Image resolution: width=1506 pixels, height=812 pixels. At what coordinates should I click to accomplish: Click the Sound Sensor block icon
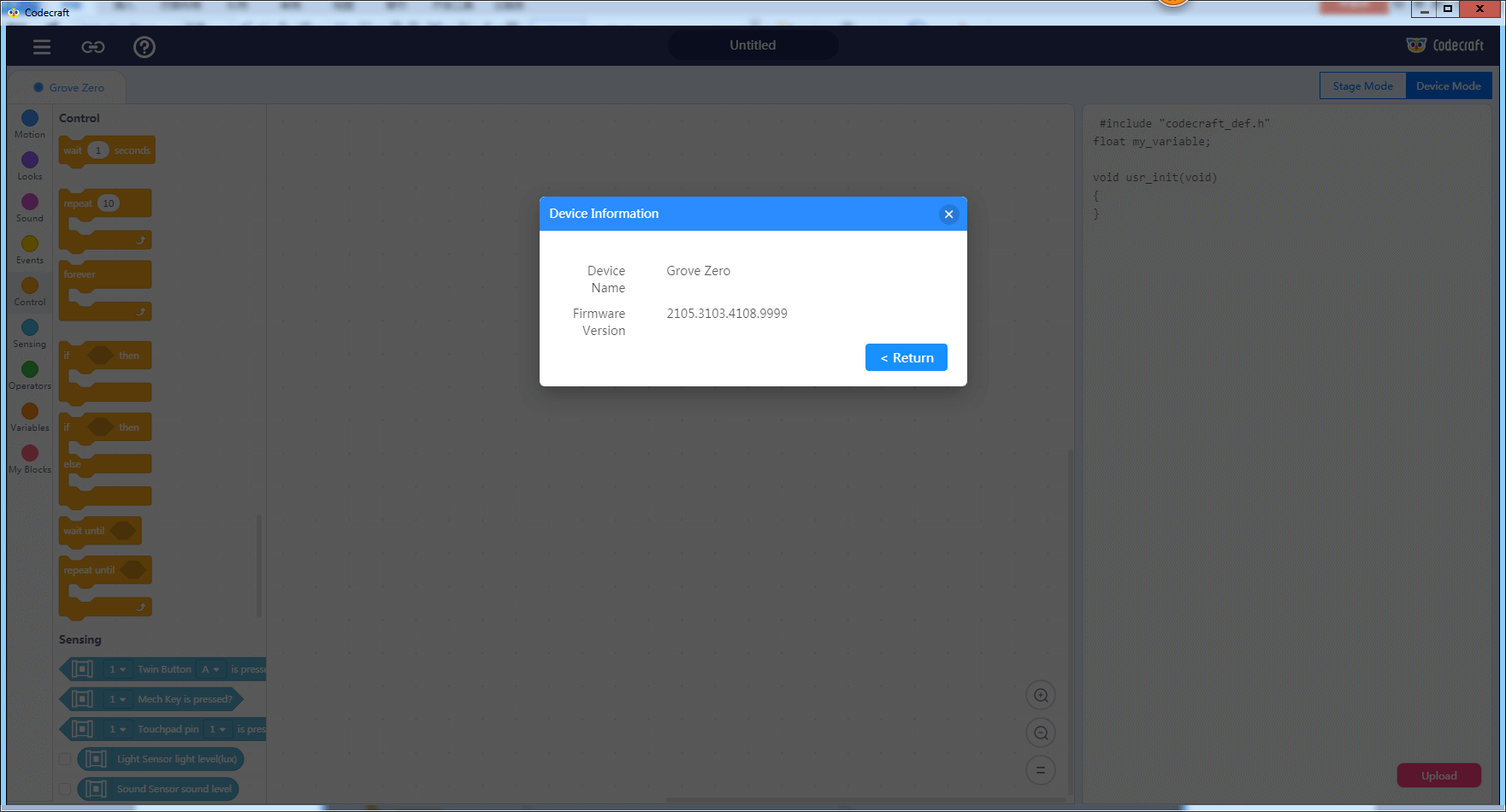click(x=97, y=789)
